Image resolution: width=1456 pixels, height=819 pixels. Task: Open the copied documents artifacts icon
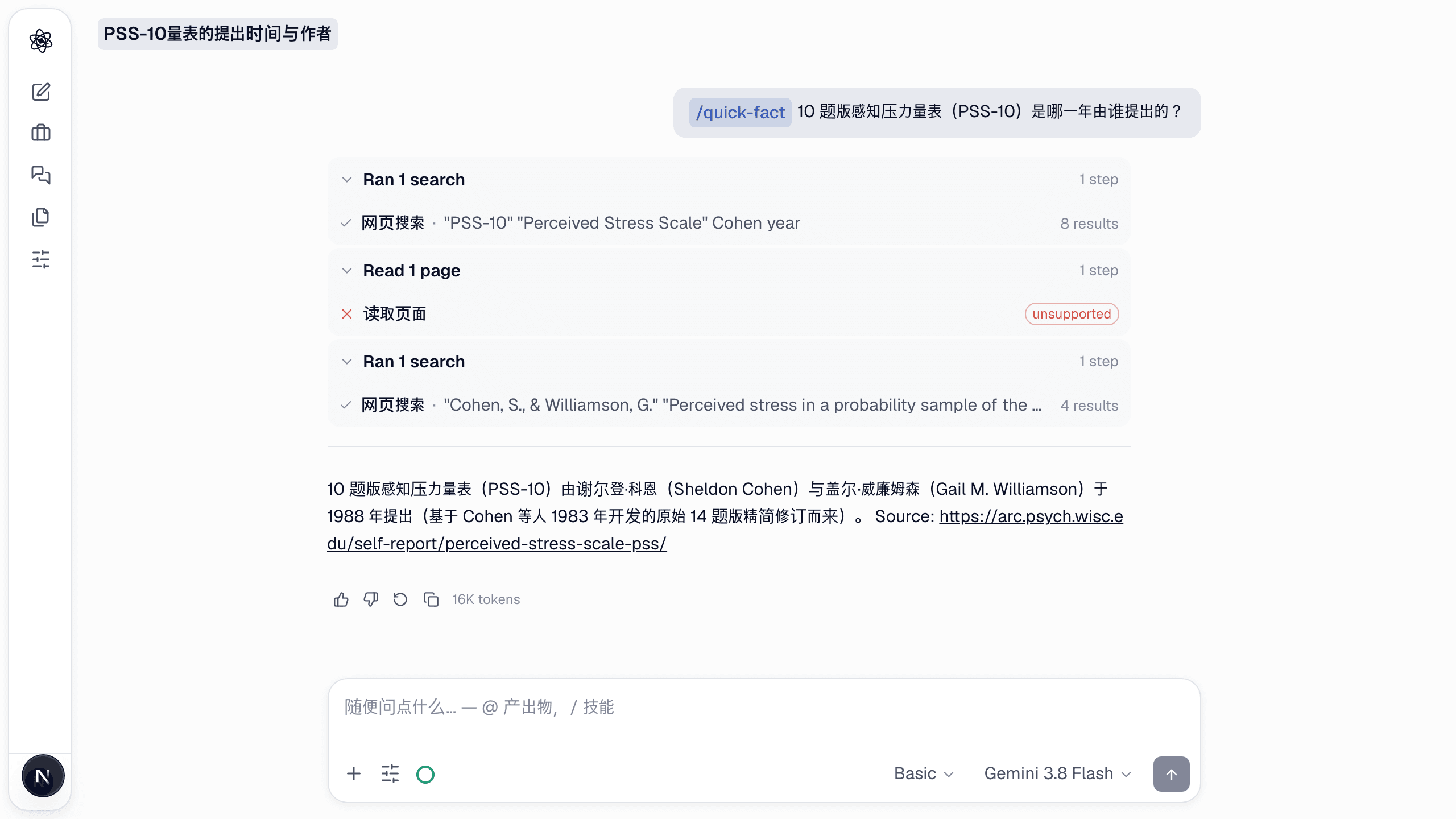pyautogui.click(x=41, y=217)
